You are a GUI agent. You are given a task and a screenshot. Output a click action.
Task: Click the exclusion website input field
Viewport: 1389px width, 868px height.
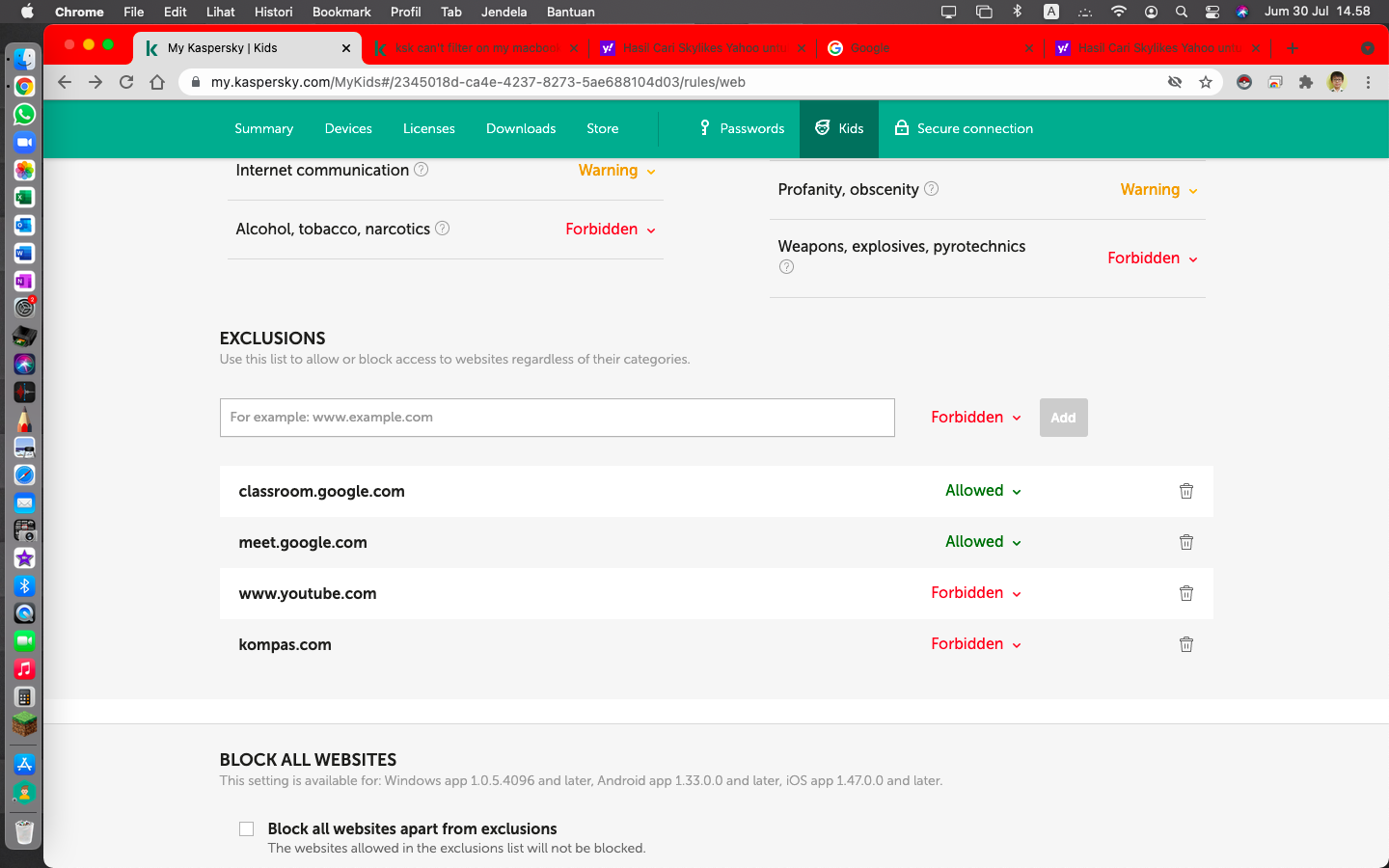[x=558, y=418]
